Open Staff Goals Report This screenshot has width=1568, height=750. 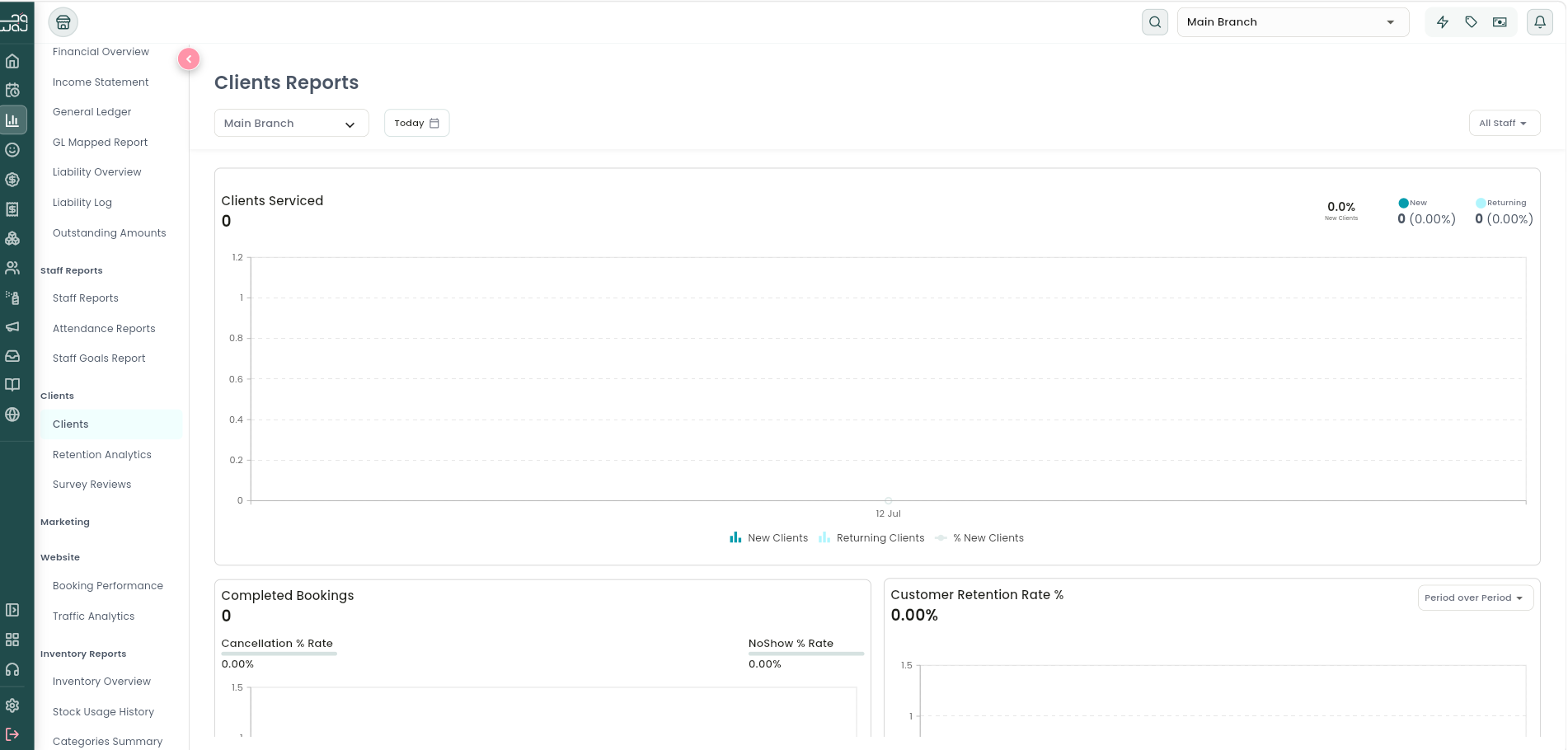point(99,359)
